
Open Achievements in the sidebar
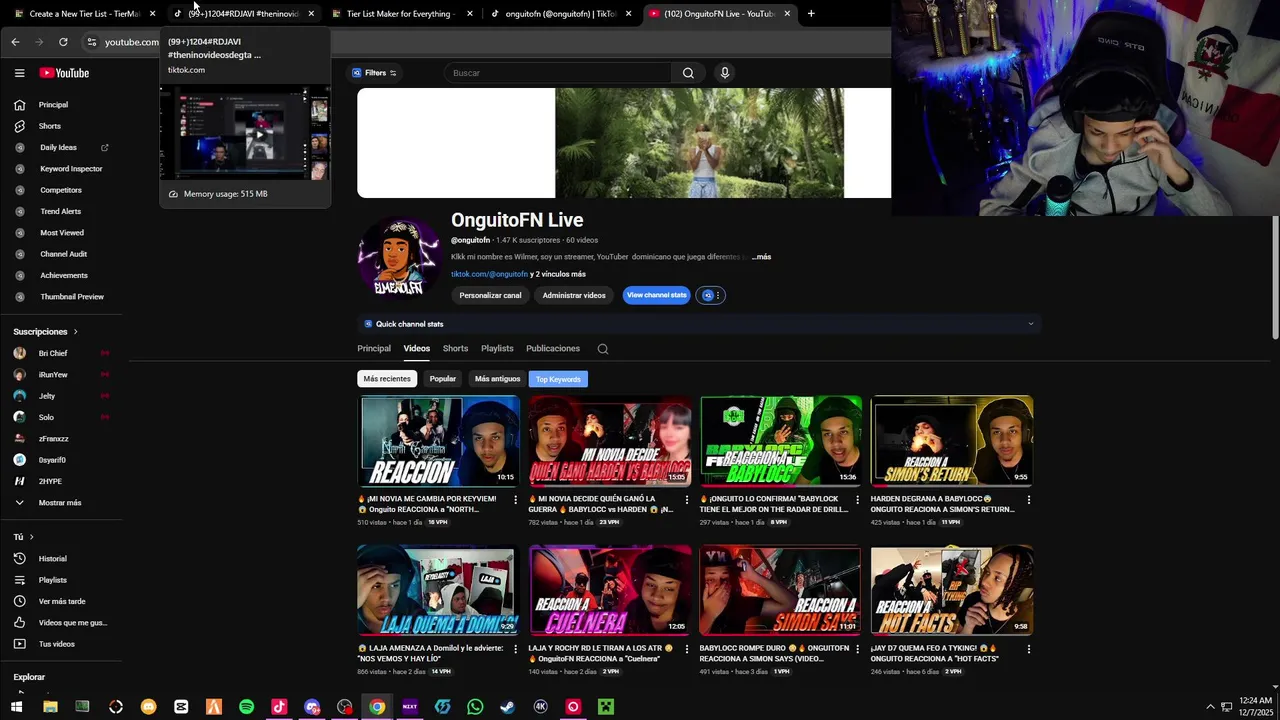(64, 275)
